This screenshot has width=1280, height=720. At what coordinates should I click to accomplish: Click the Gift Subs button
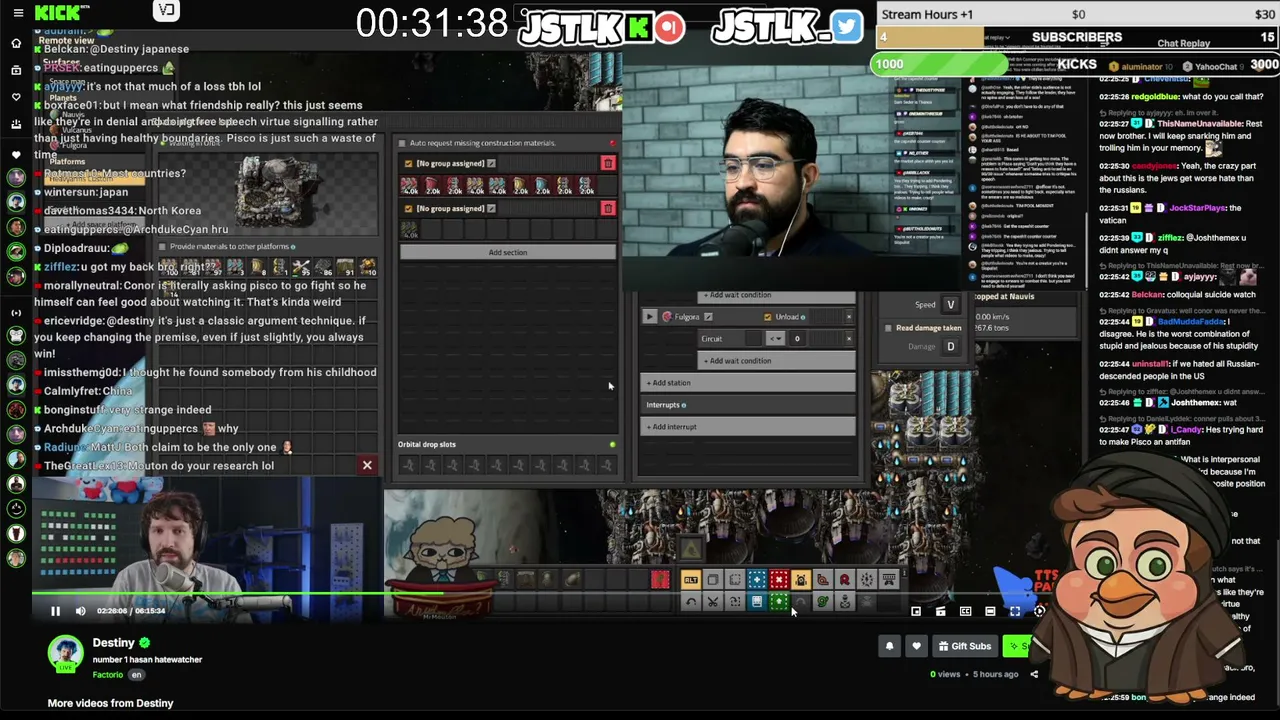click(964, 646)
